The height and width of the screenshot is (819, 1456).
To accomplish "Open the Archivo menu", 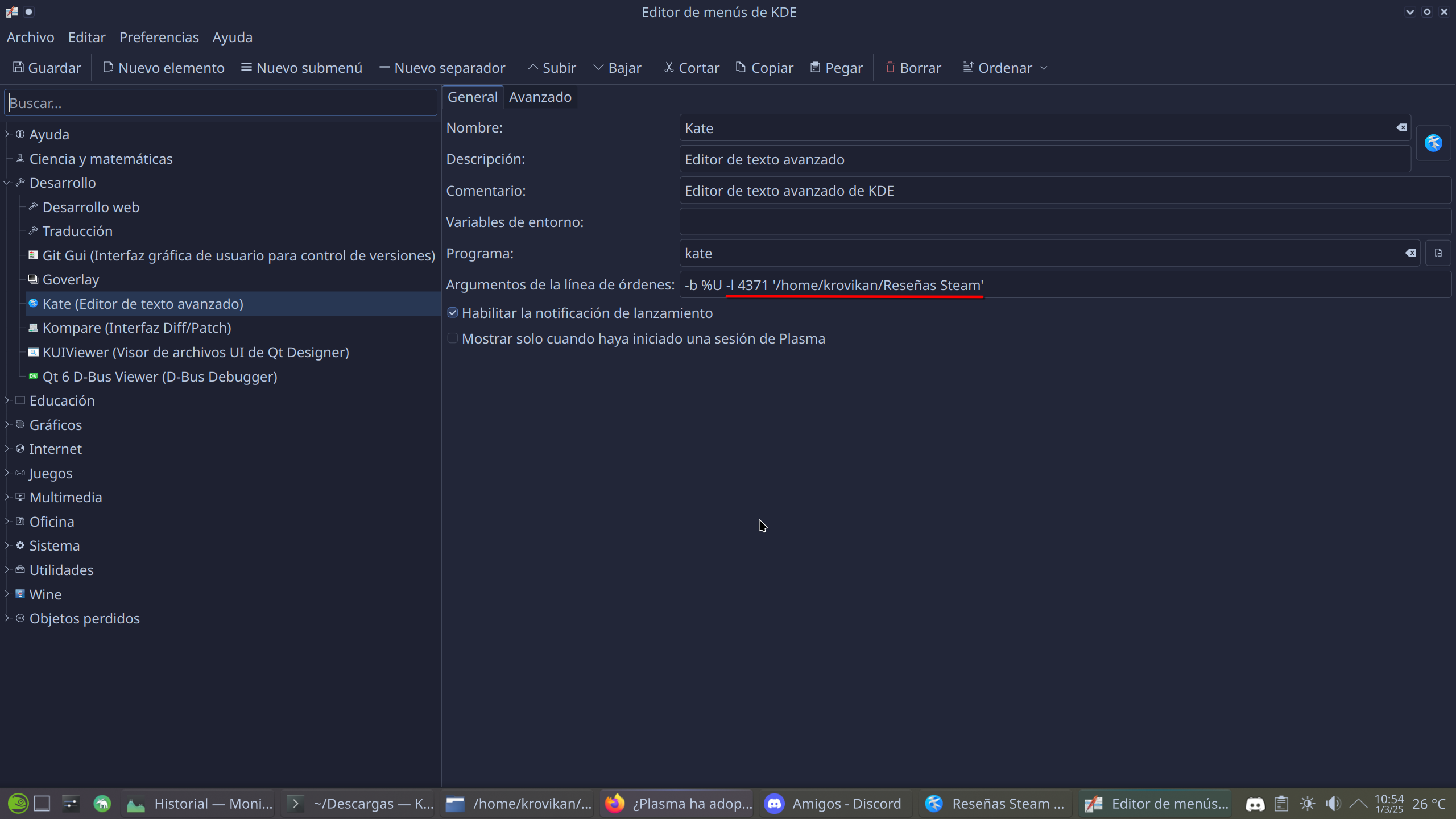I will click(31, 37).
